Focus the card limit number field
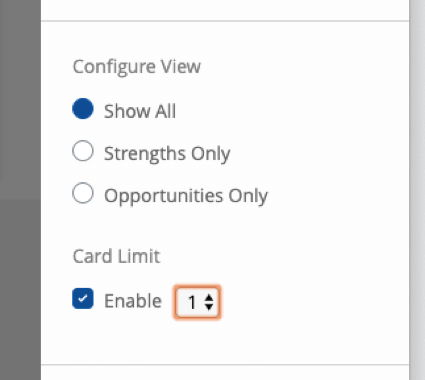Image resolution: width=425 pixels, height=380 pixels. (x=197, y=302)
